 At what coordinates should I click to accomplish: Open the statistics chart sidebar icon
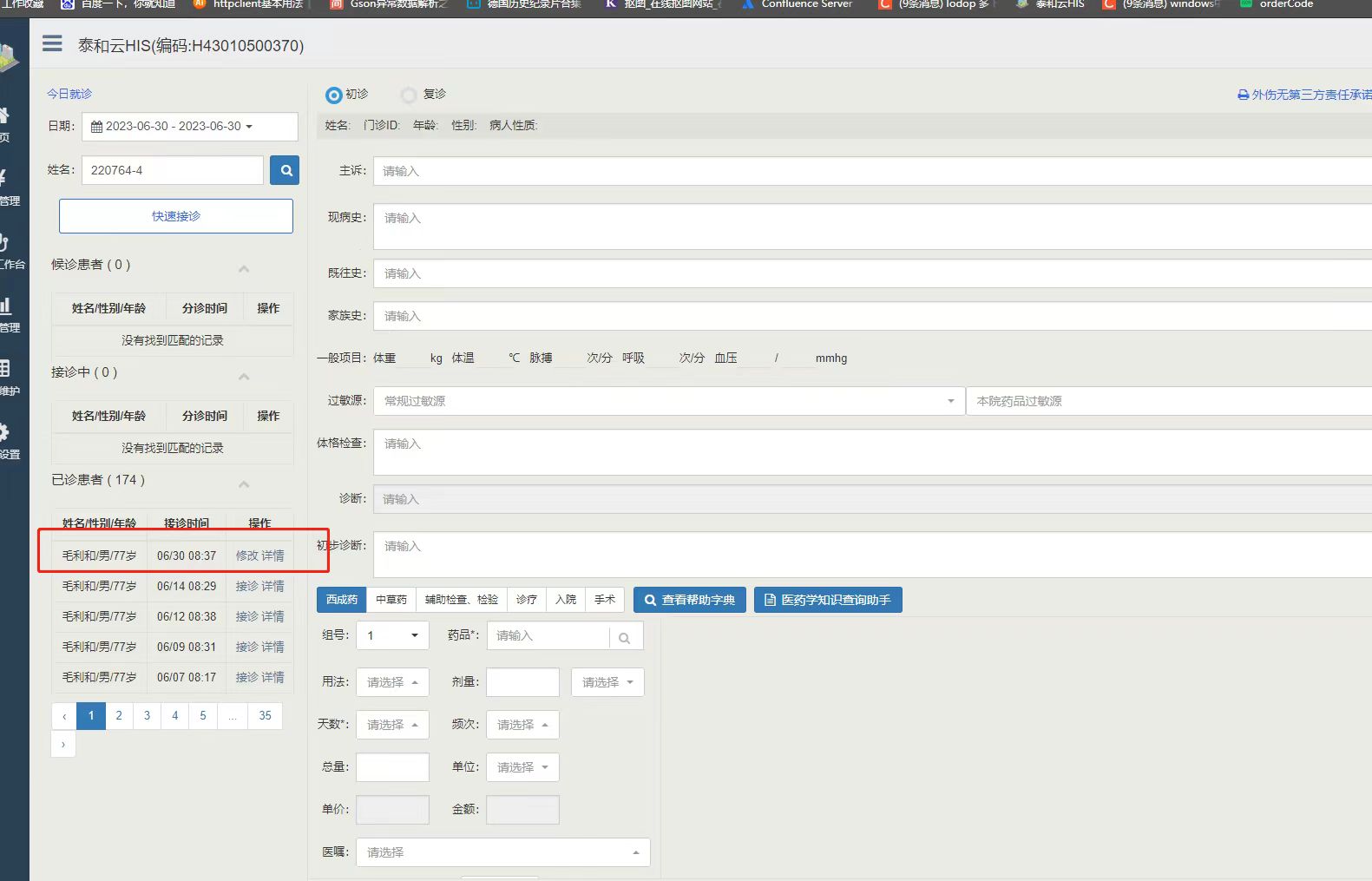[x=4, y=305]
